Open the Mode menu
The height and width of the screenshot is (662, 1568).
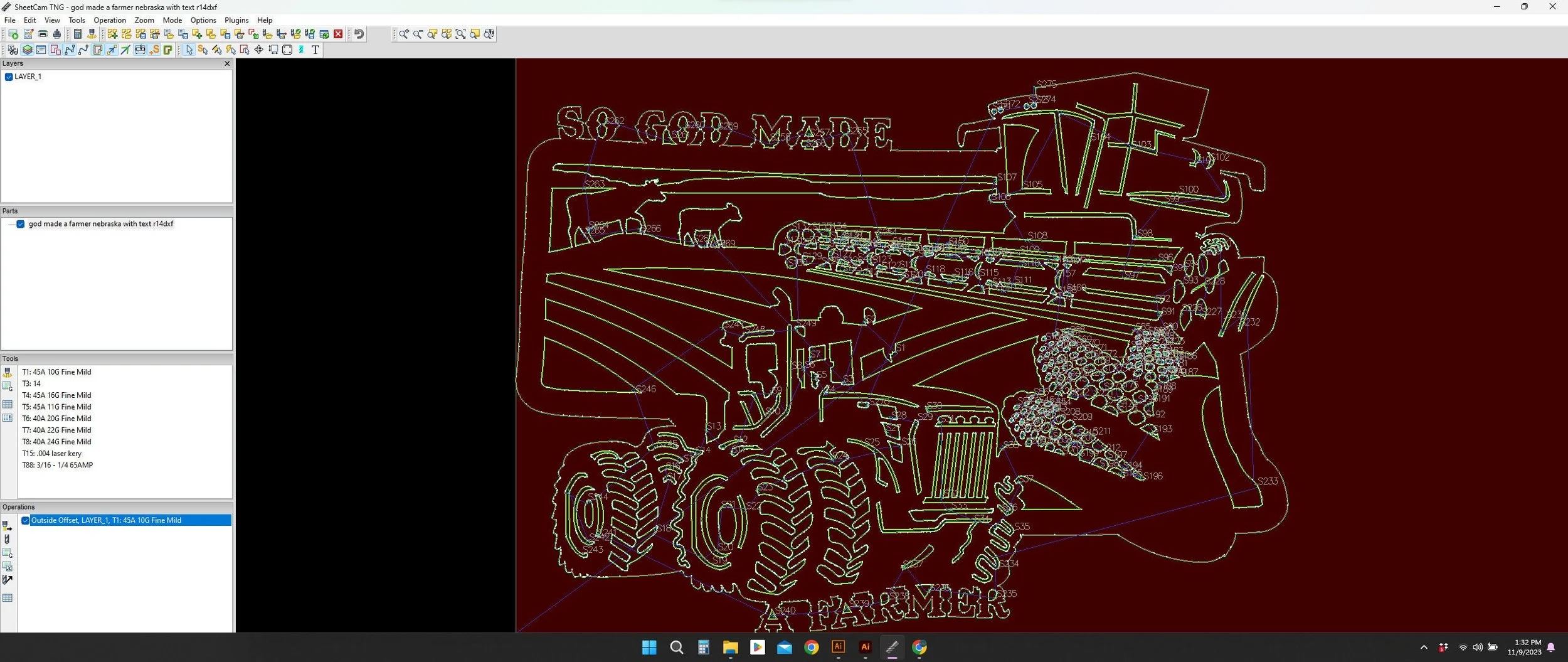coord(172,20)
